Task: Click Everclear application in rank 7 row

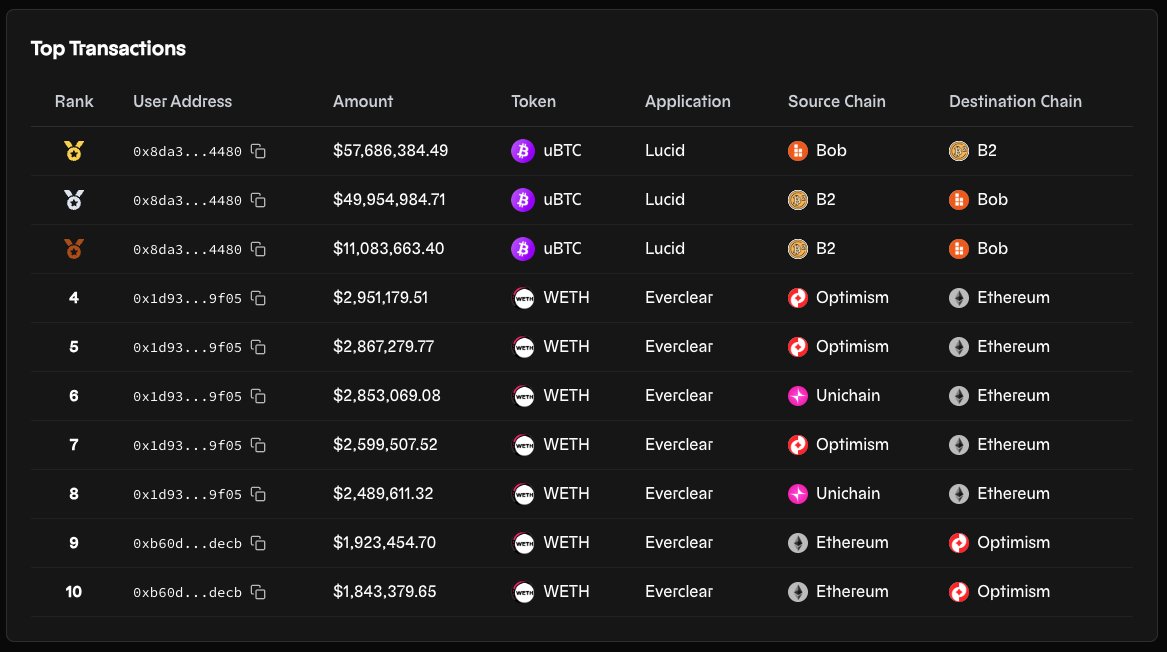Action: pos(679,444)
